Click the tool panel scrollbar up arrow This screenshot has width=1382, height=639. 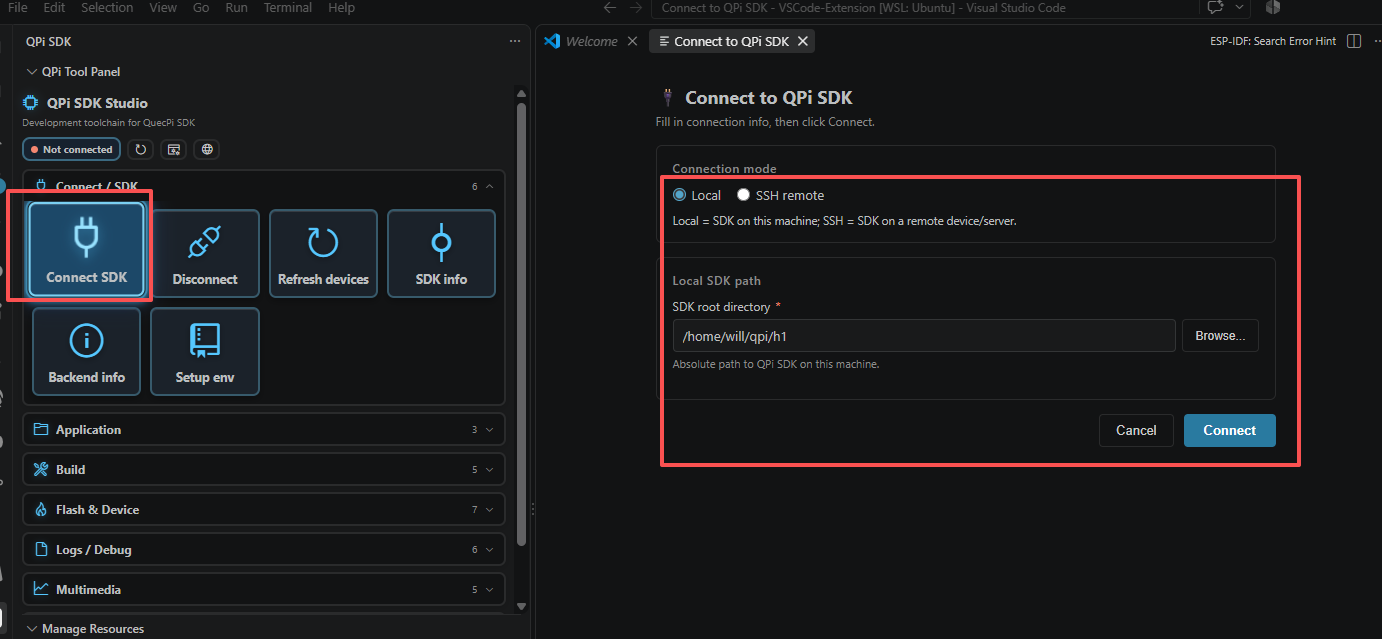521,93
